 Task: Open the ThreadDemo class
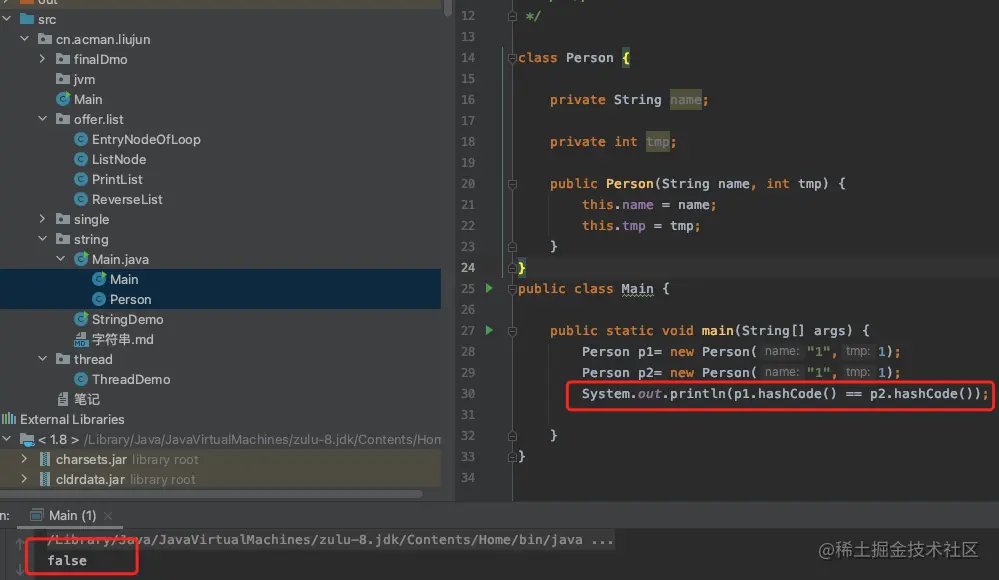point(131,379)
